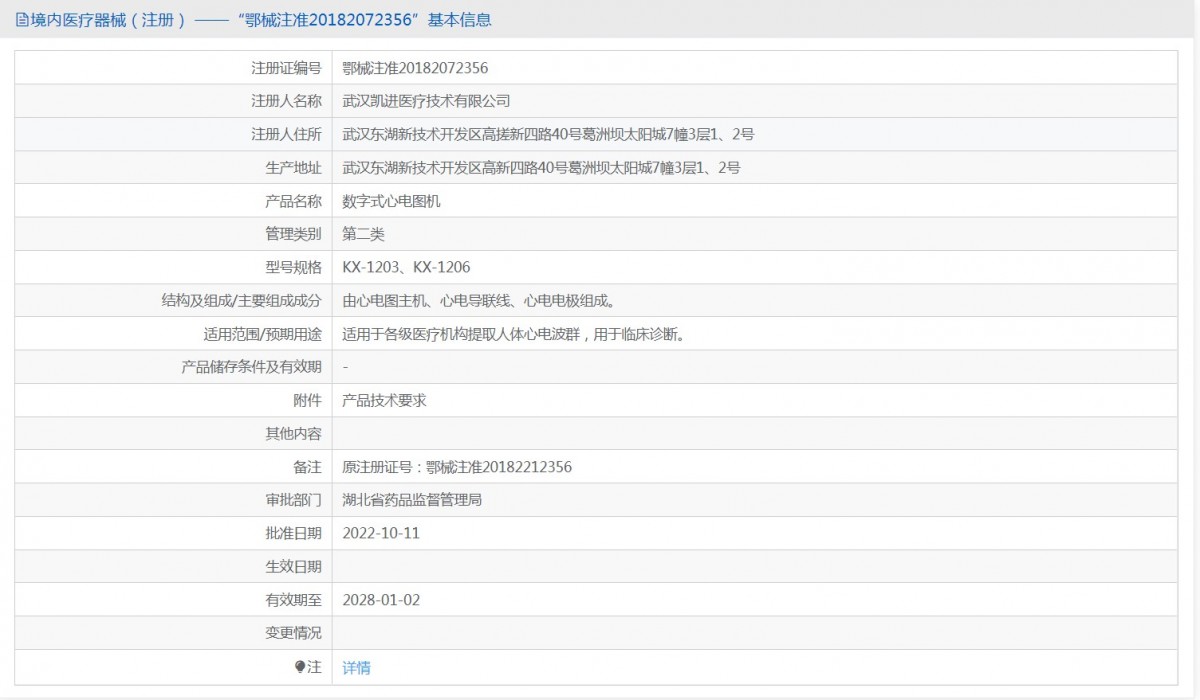Click label 附件
Image resolution: width=1200 pixels, height=700 pixels.
(x=307, y=400)
